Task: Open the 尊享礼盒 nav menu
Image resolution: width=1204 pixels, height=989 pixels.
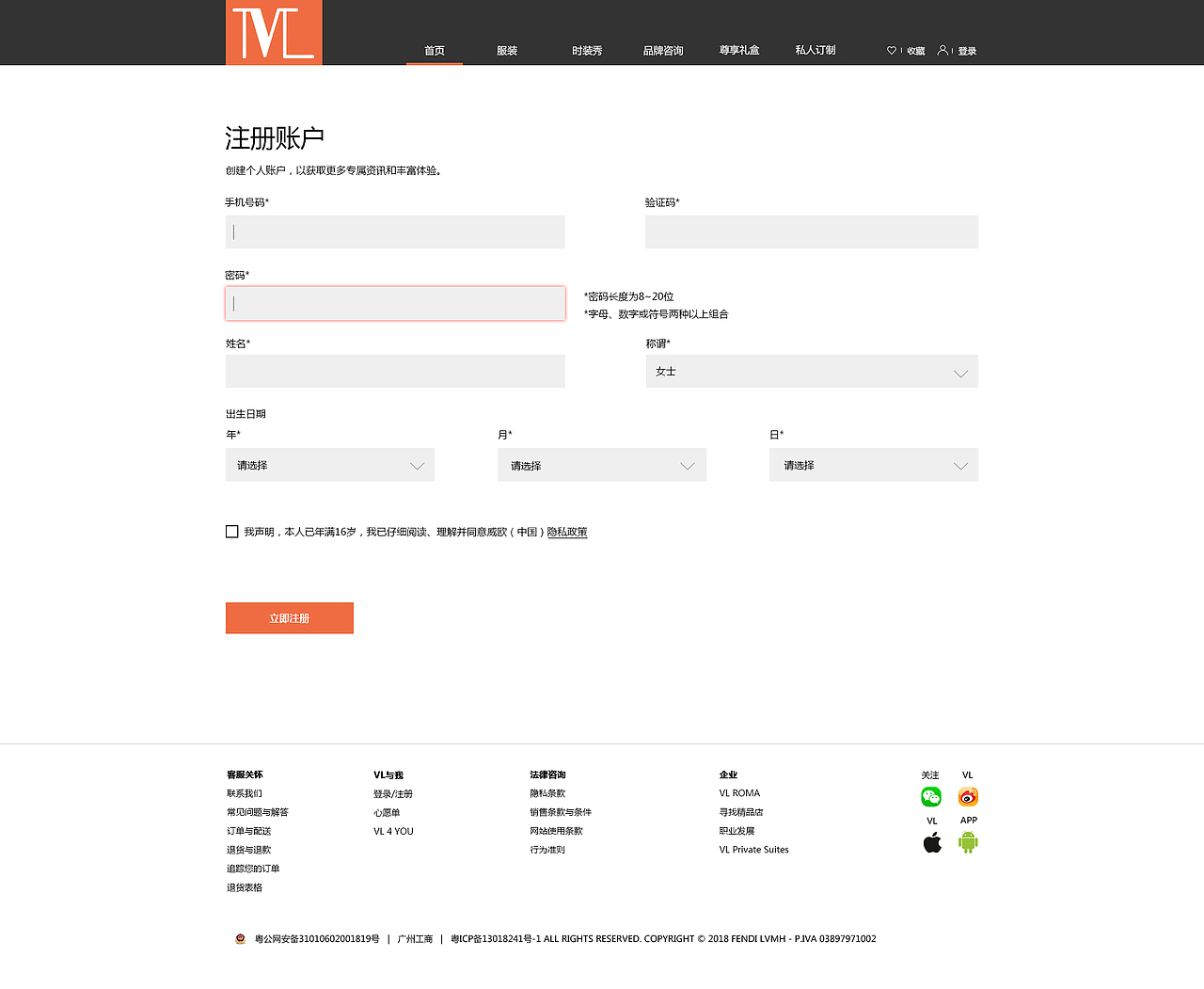Action: pyautogui.click(x=739, y=50)
